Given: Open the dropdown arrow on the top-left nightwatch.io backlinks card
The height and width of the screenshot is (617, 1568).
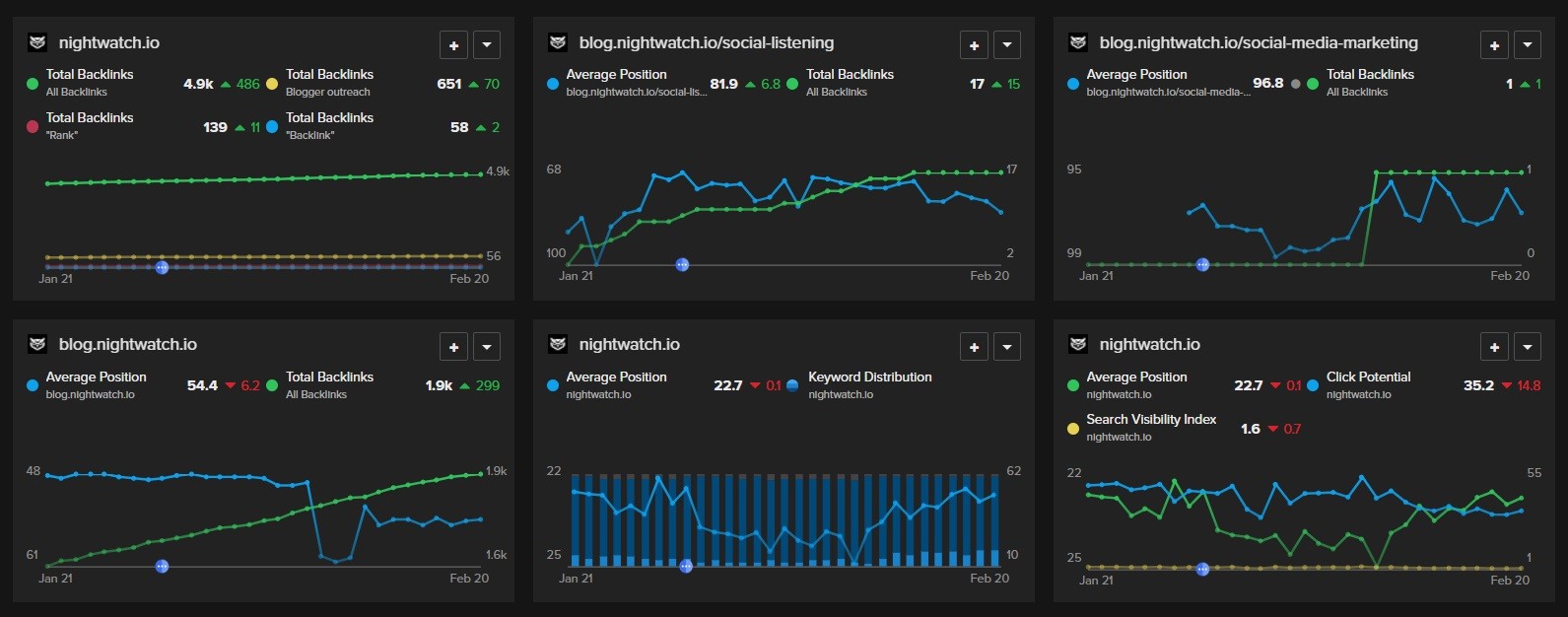Looking at the screenshot, I should [x=487, y=45].
